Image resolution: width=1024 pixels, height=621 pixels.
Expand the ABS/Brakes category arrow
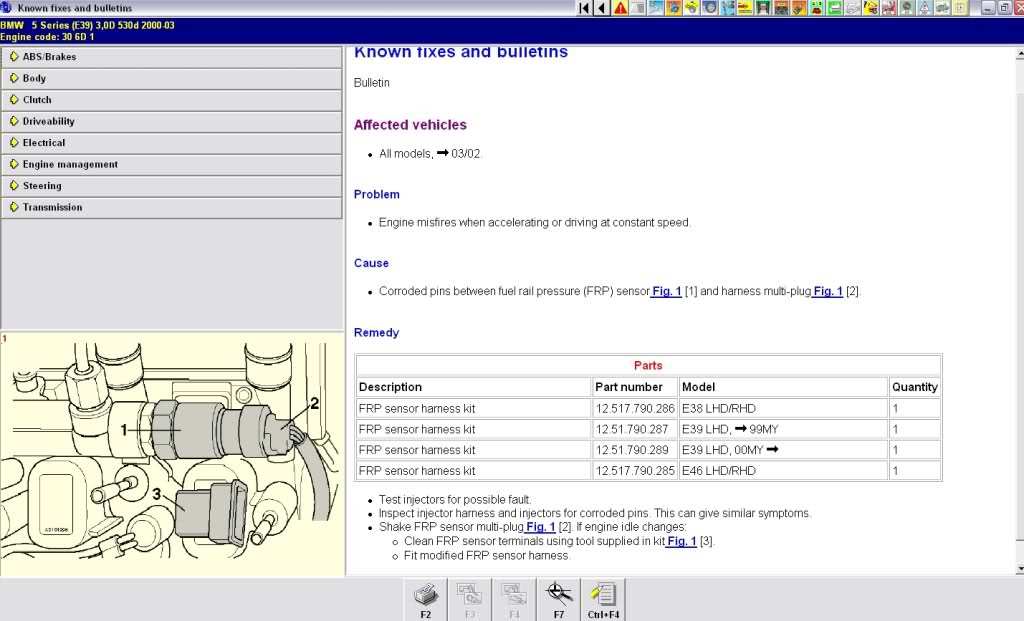[15, 57]
